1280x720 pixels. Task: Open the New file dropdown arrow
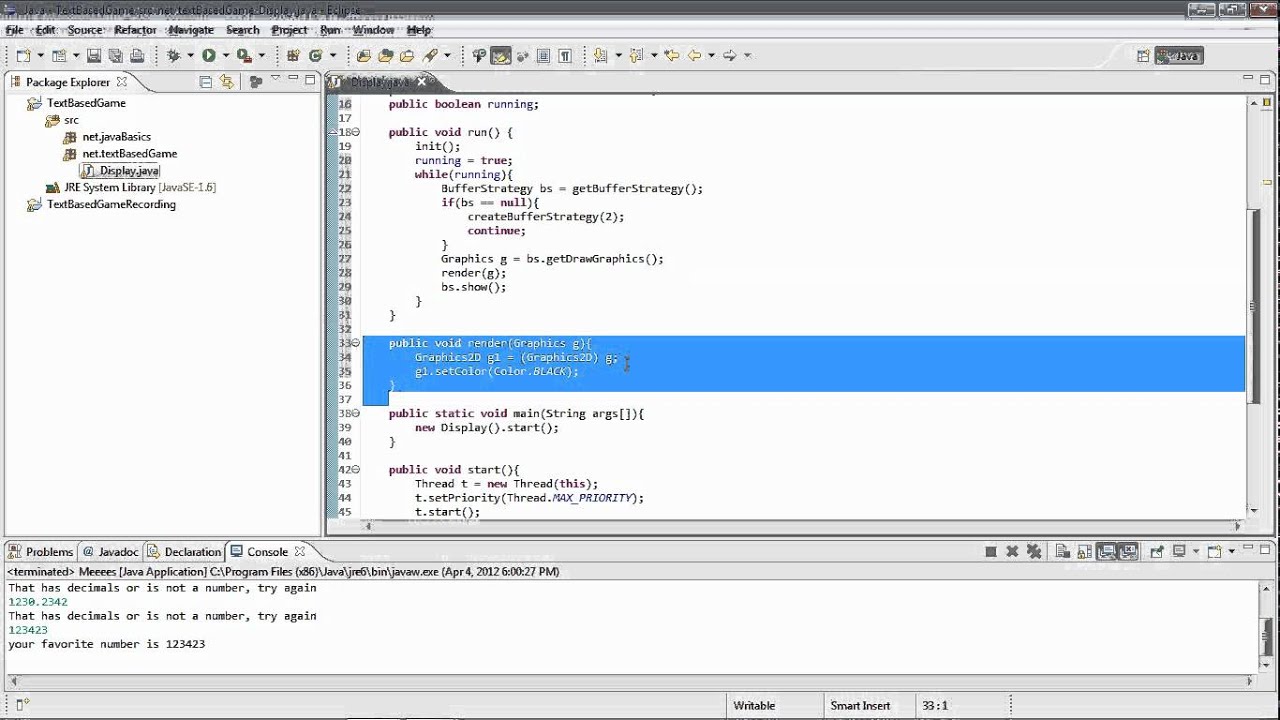pyautogui.click(x=41, y=56)
